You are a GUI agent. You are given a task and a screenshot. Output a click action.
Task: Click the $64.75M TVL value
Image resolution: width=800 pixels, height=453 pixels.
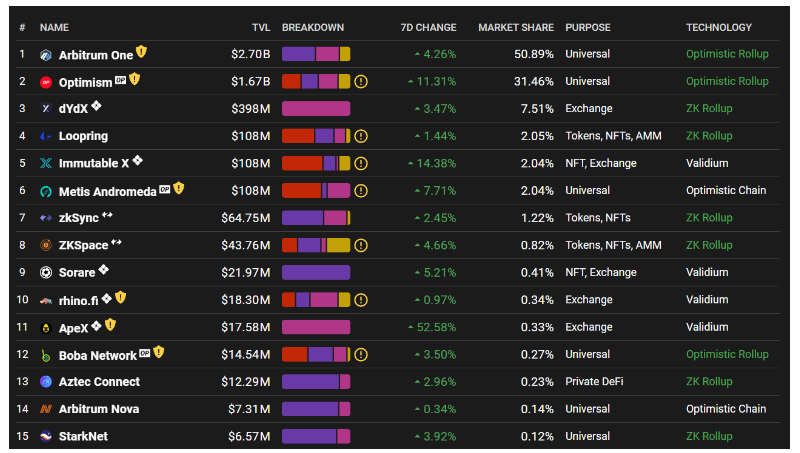coord(246,218)
